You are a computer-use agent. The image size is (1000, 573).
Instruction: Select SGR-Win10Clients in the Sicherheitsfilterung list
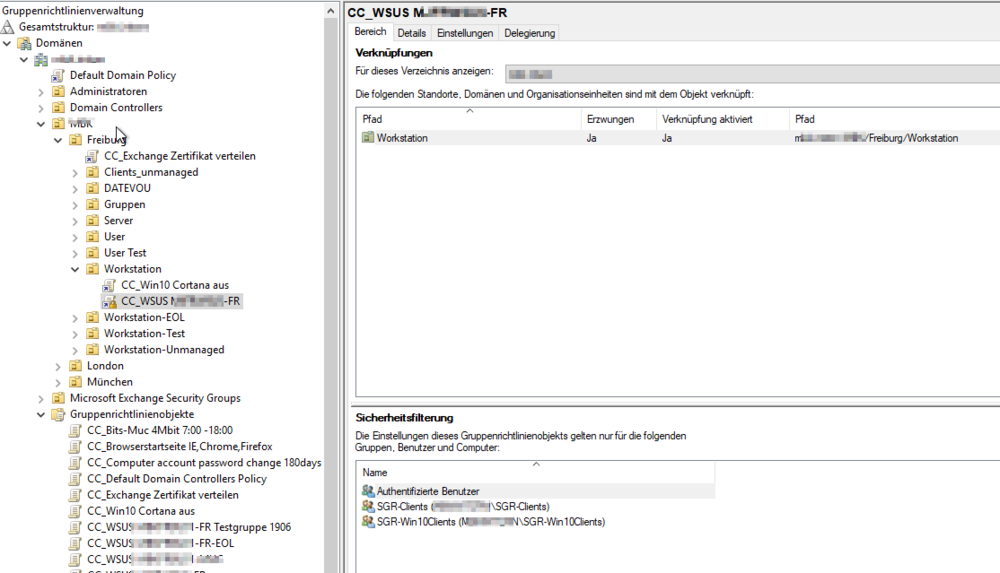pos(490,522)
